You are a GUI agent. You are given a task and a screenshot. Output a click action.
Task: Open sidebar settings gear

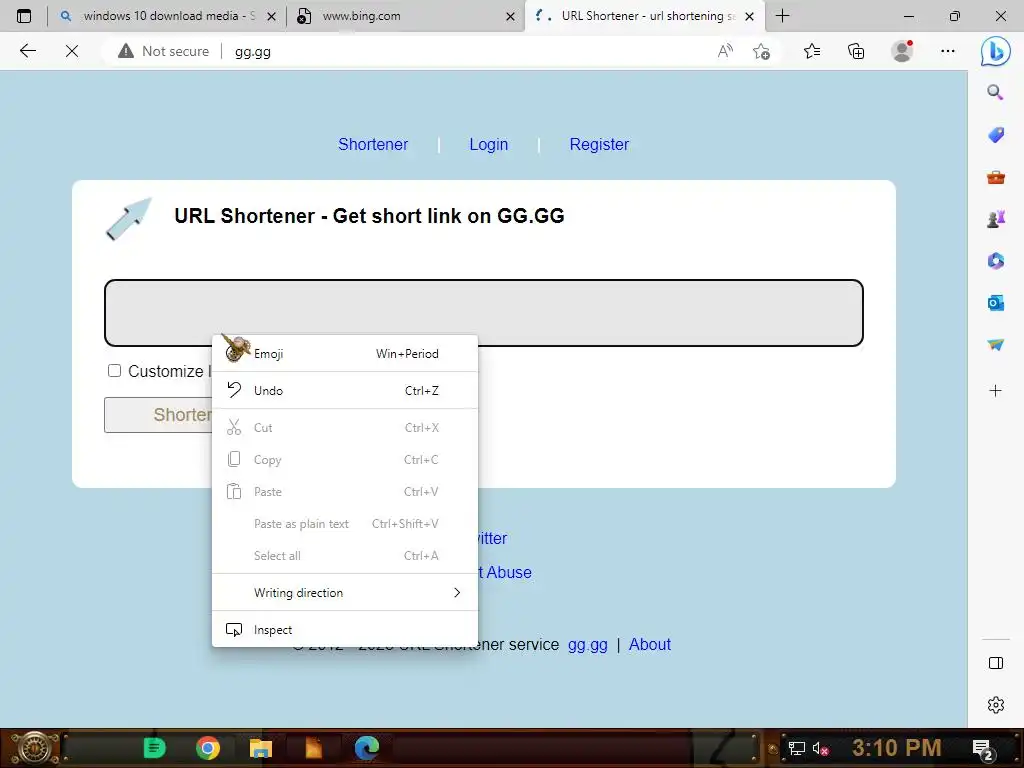pos(995,705)
